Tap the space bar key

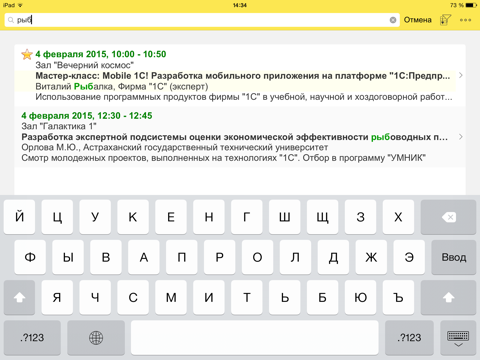(255, 338)
